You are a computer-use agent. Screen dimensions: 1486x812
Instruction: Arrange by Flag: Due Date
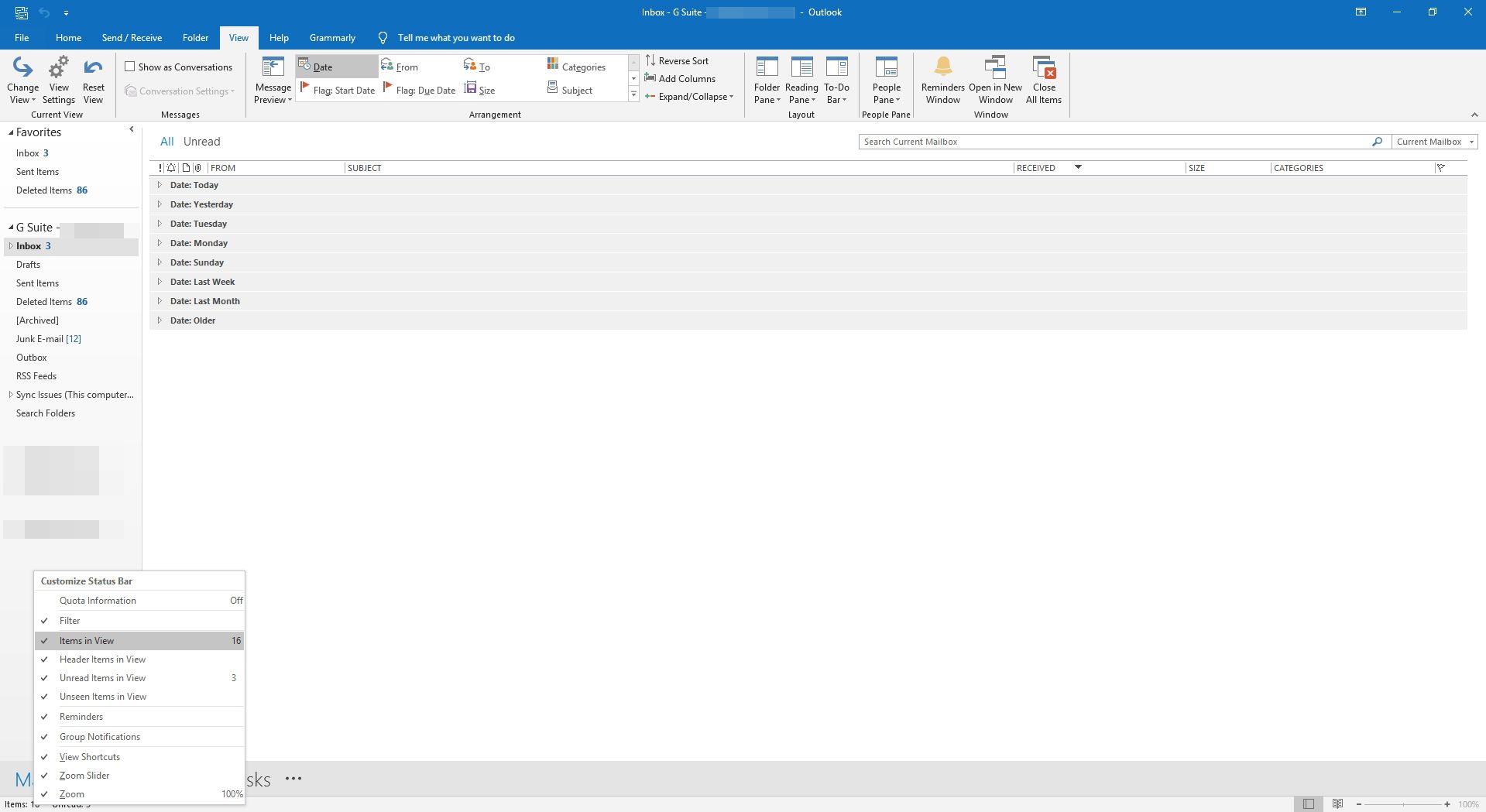(419, 90)
